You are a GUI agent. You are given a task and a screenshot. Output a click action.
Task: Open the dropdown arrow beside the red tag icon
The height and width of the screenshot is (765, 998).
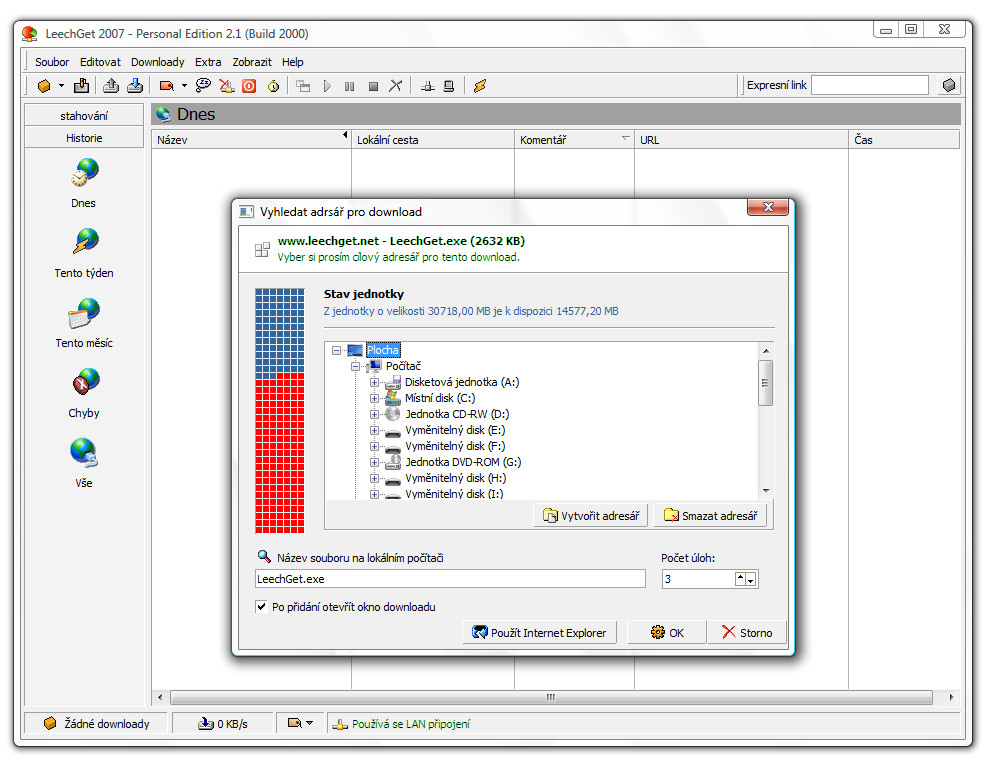click(185, 85)
